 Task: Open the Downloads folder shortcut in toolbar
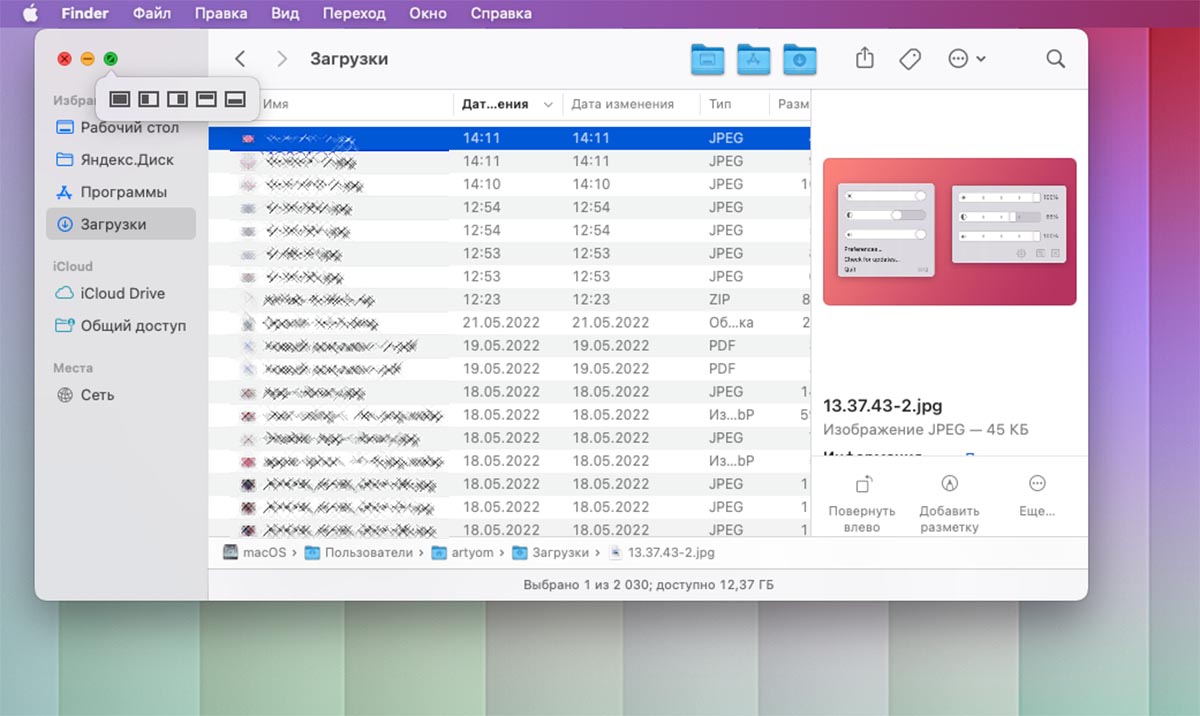tap(799, 59)
